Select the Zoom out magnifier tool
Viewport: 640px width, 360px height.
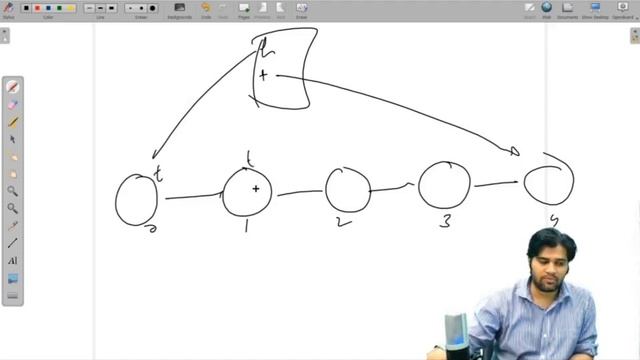point(13,209)
